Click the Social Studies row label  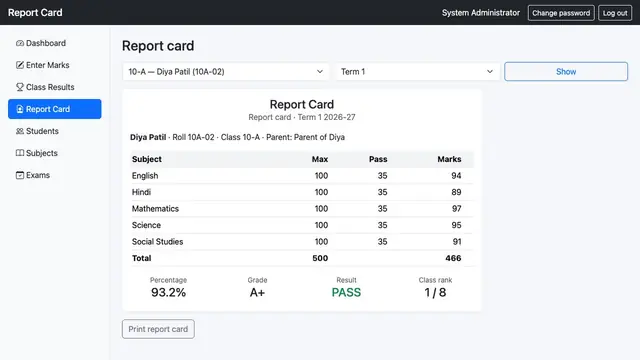tap(157, 242)
